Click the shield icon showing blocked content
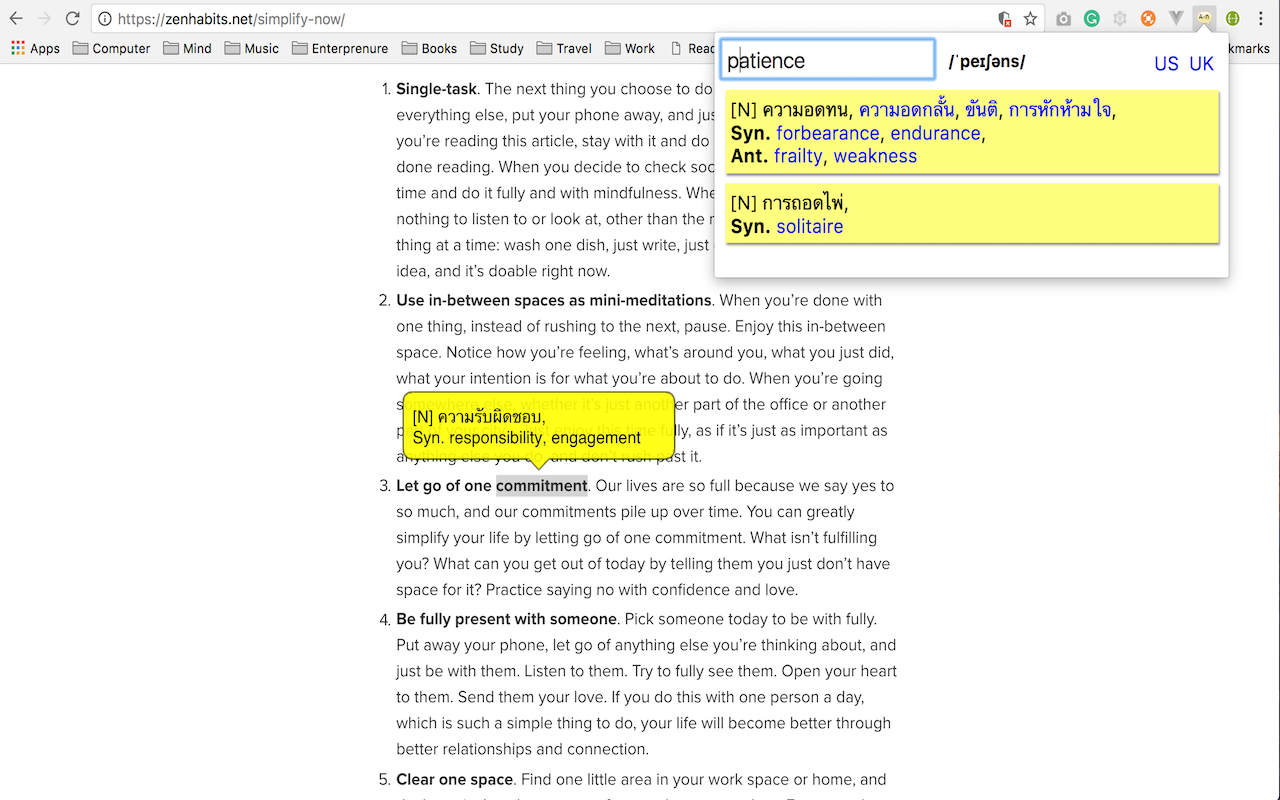Screen dimensions: 1280x800 pyautogui.click(x=1005, y=18)
